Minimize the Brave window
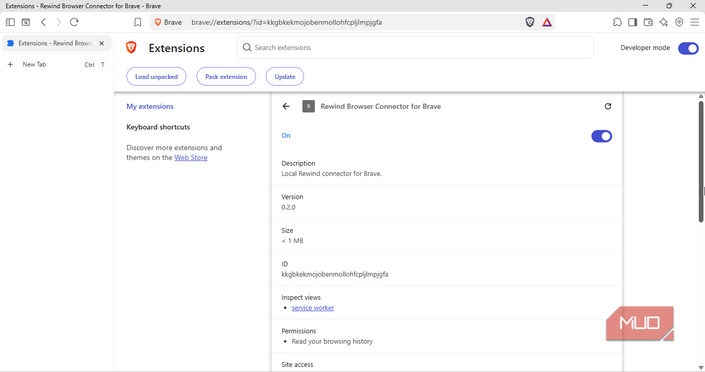 point(646,6)
